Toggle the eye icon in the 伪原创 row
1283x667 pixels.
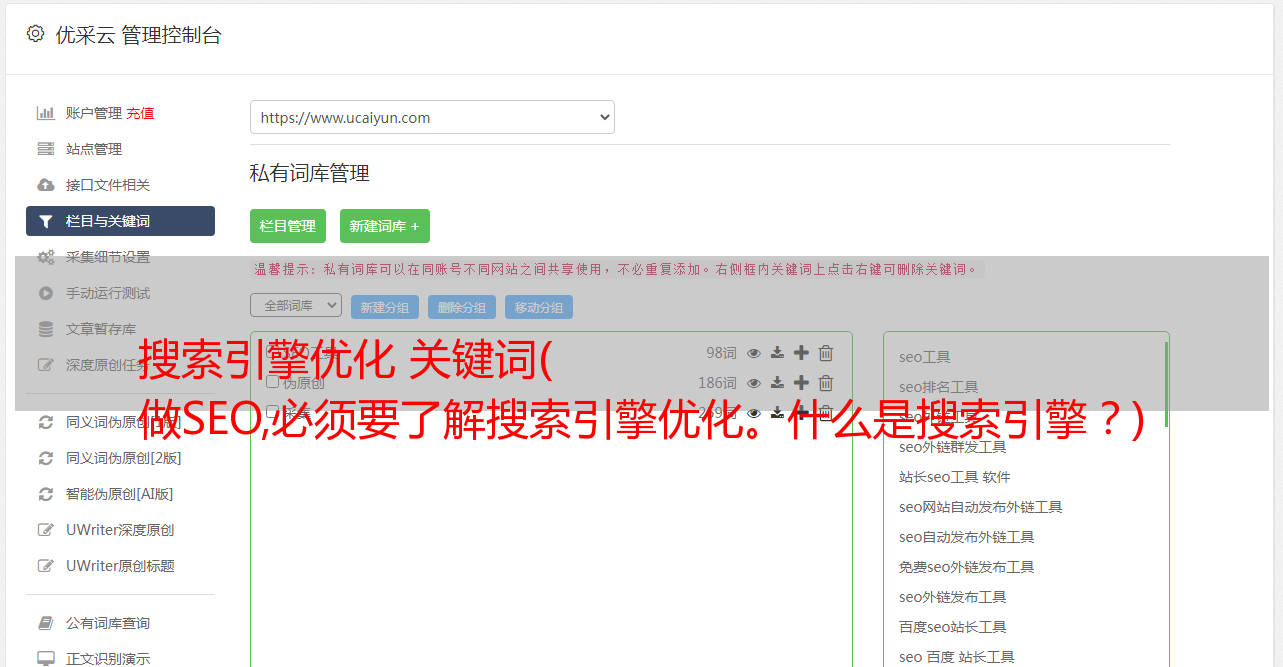(x=754, y=383)
